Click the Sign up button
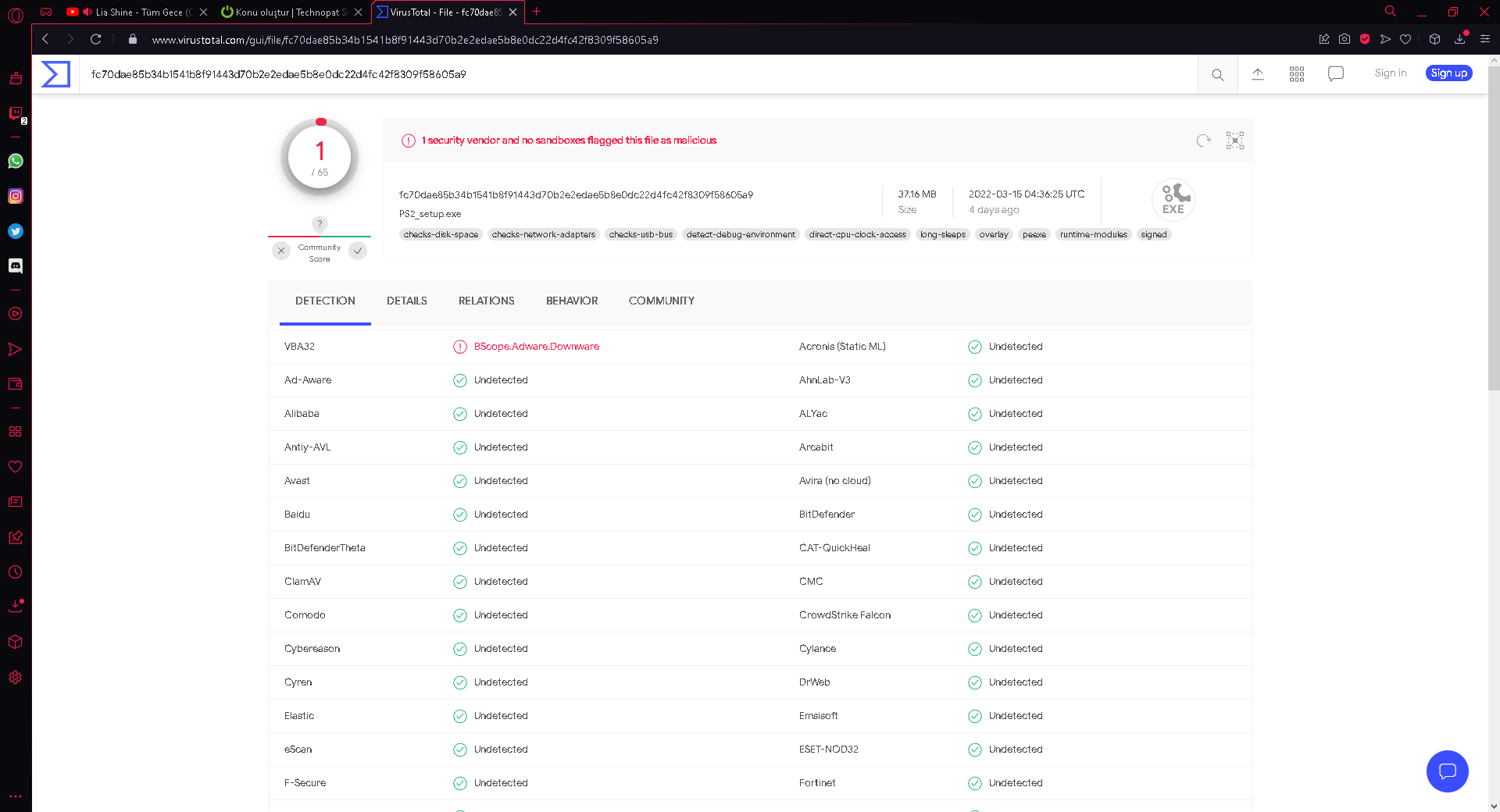1500x812 pixels. tap(1449, 73)
